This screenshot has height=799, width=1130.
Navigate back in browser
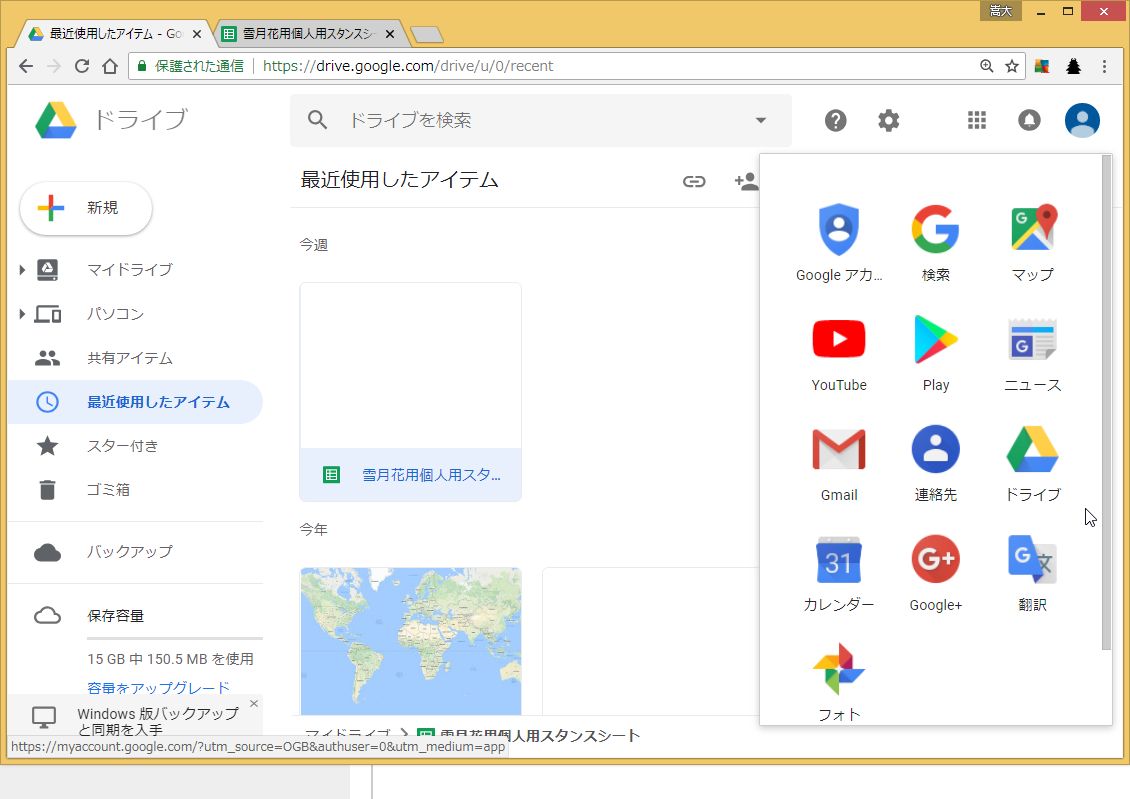coord(26,66)
